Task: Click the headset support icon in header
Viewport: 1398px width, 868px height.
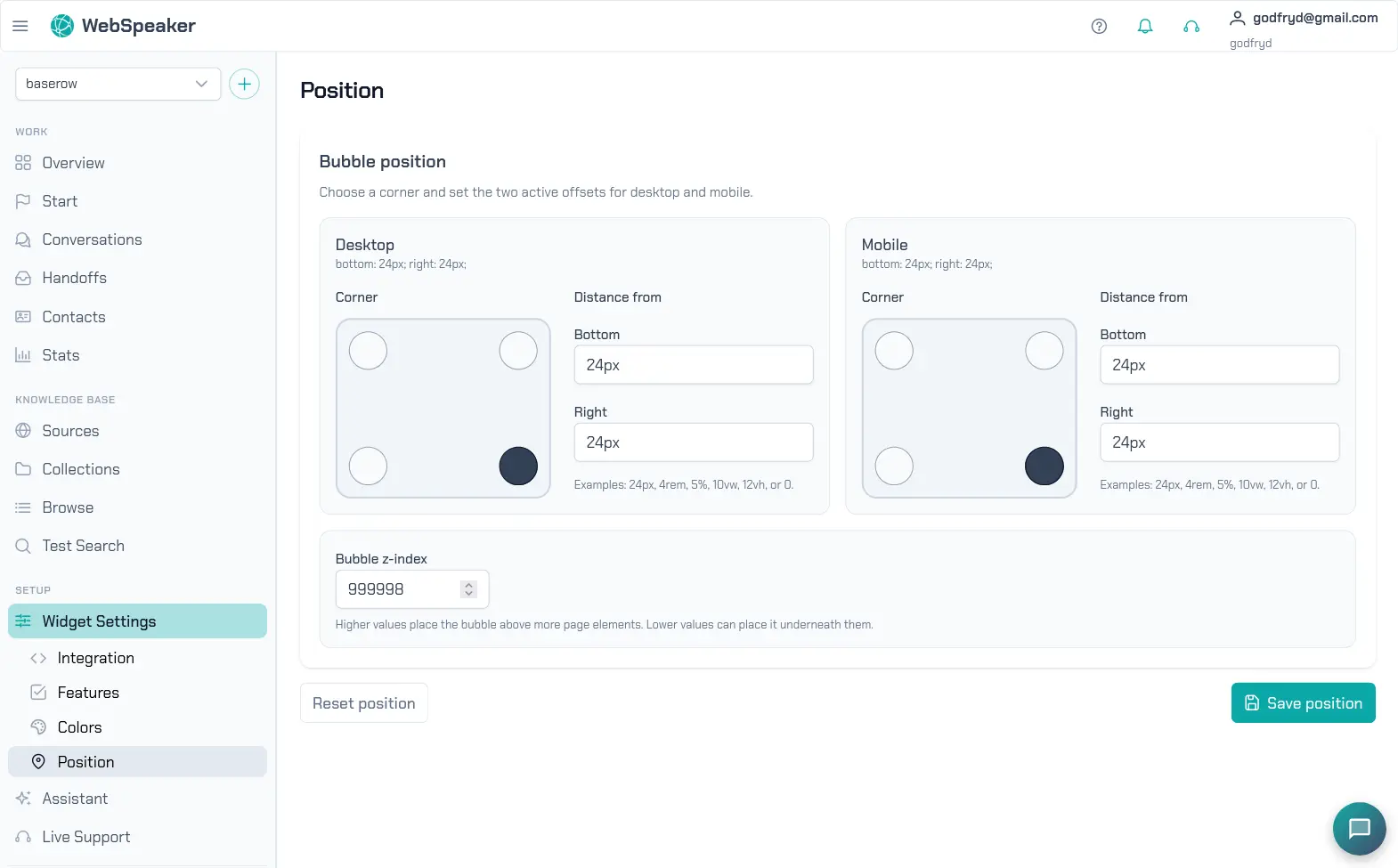Action: pos(1191,26)
